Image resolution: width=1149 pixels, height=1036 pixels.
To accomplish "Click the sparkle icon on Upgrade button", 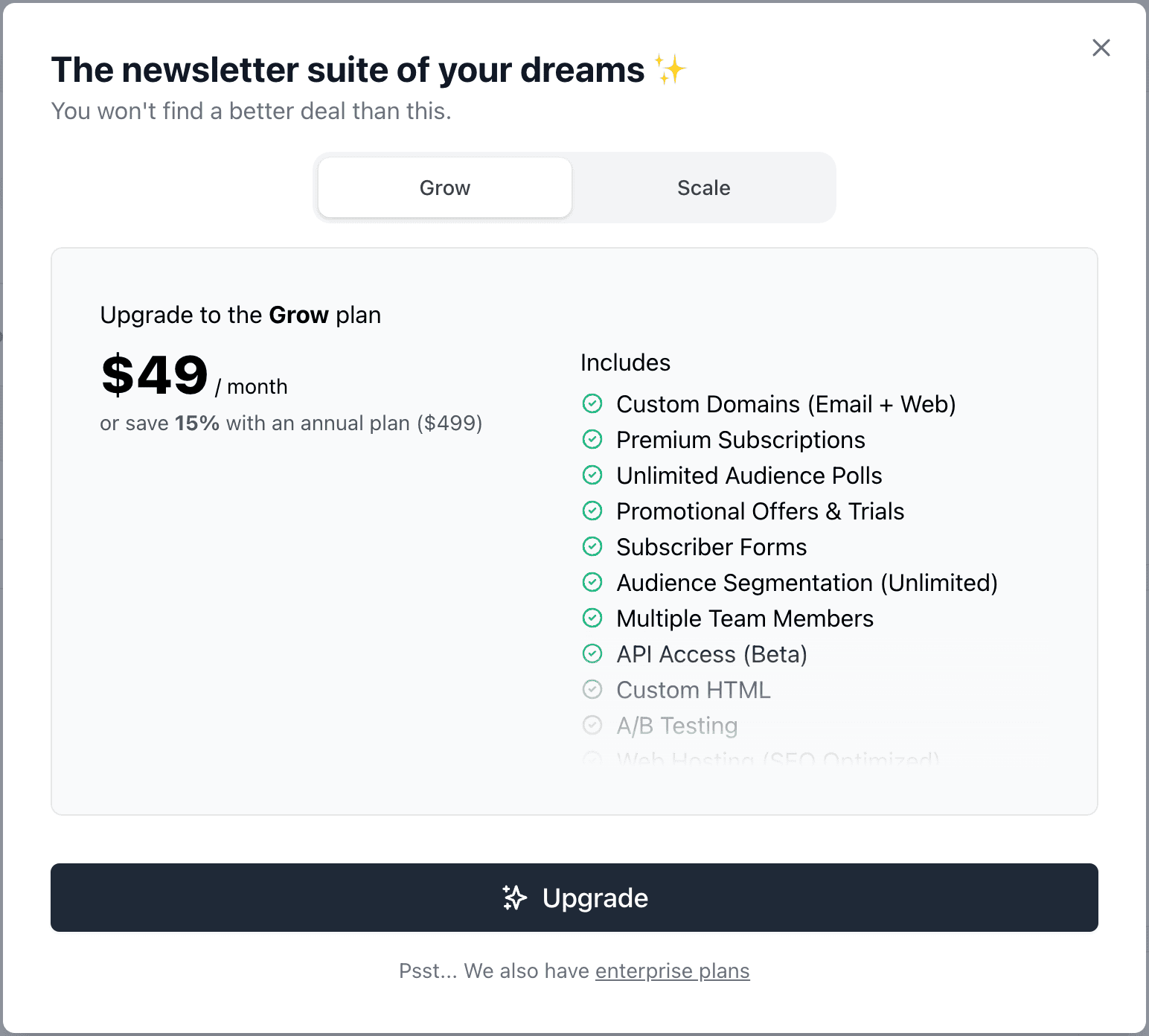I will click(514, 898).
